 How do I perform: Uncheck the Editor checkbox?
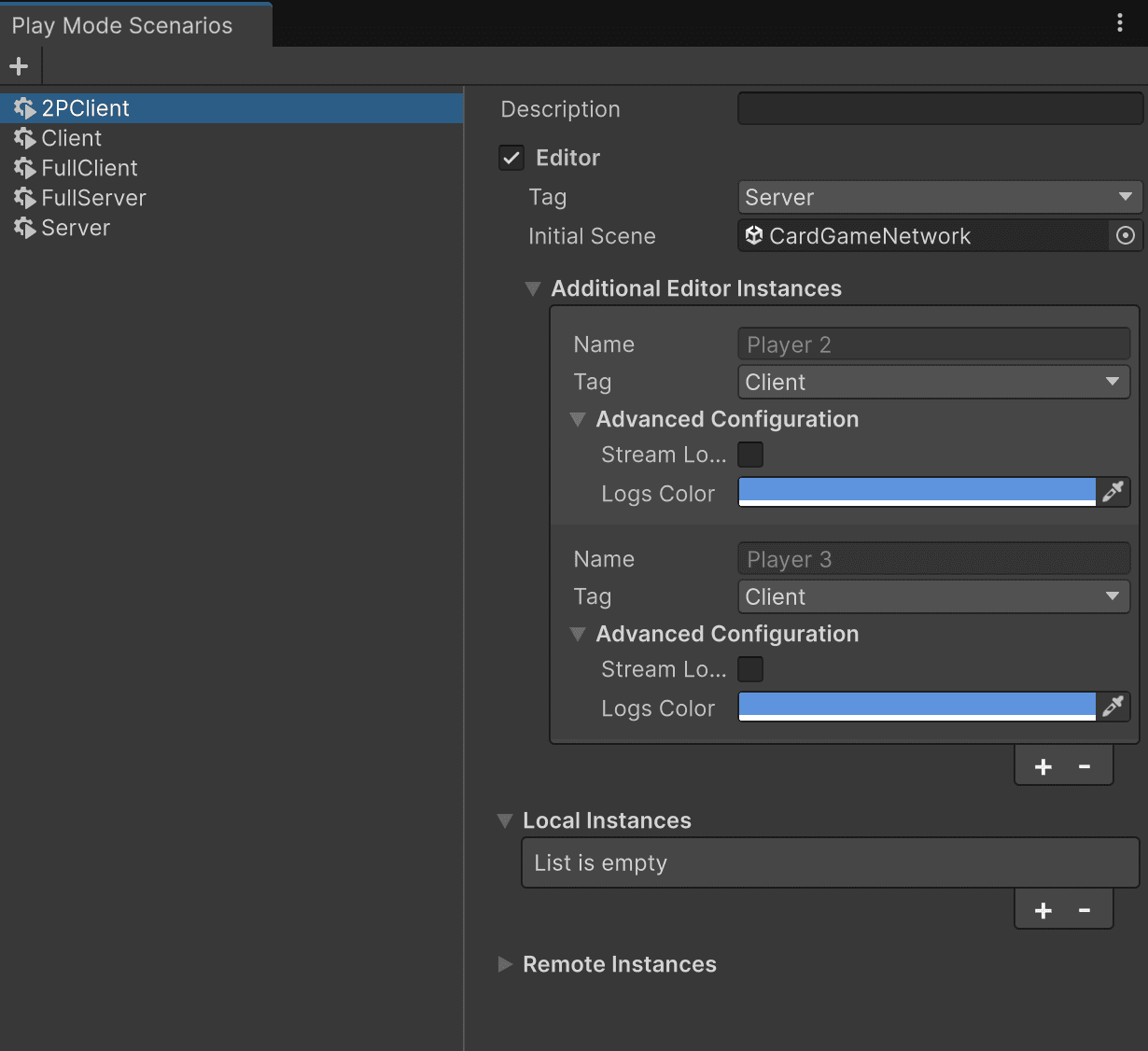(x=511, y=158)
